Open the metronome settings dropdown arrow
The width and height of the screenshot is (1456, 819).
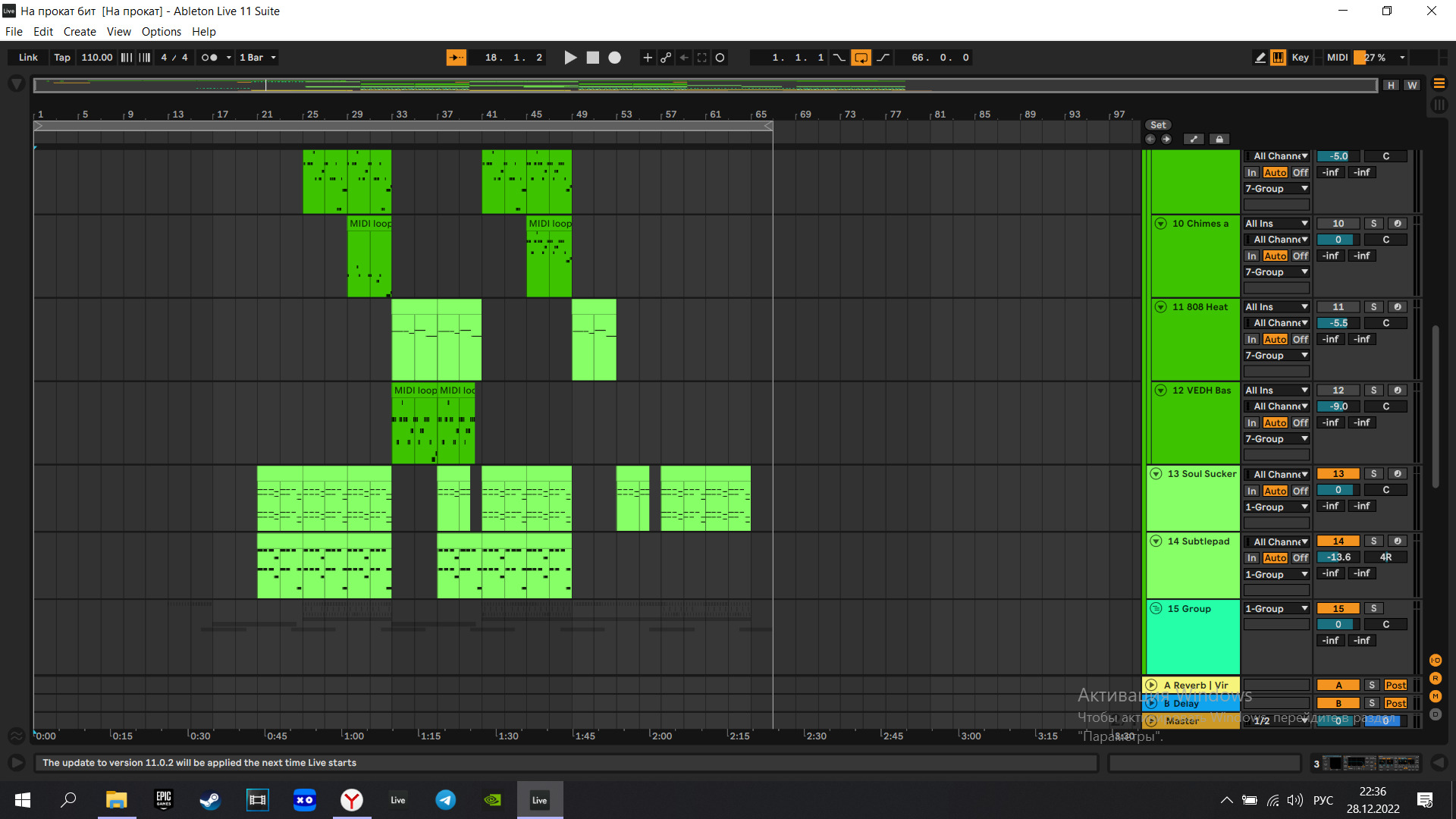click(228, 58)
